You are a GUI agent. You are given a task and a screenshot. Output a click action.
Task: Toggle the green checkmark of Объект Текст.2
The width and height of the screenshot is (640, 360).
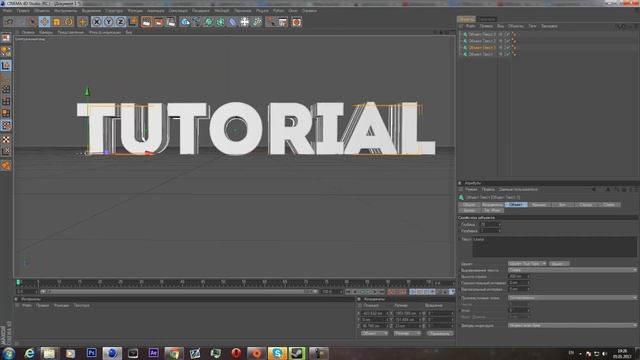(x=507, y=41)
